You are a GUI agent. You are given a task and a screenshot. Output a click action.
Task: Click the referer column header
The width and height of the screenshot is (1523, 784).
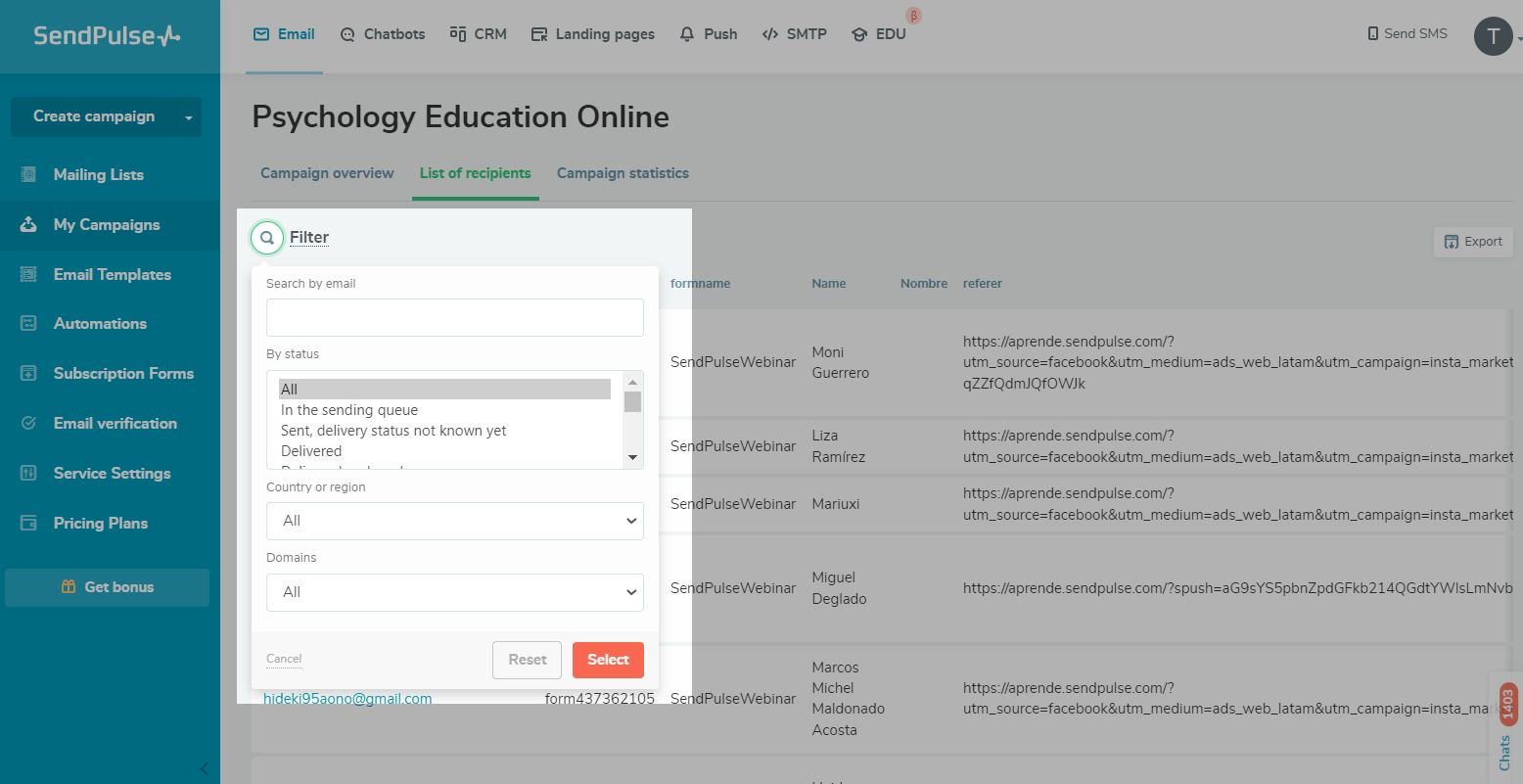pos(983,284)
